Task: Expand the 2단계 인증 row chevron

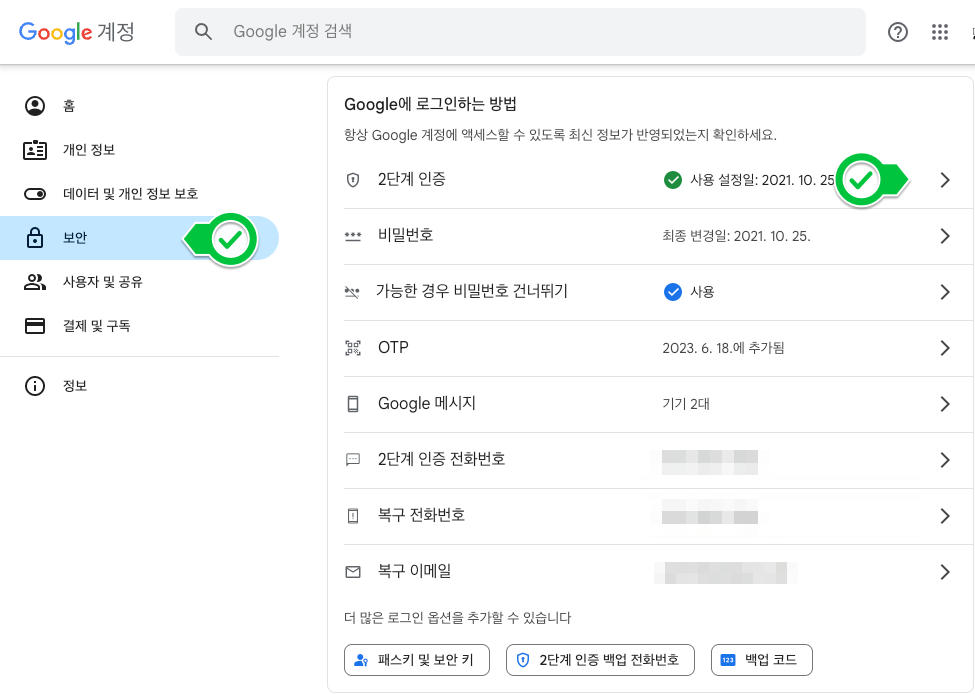Action: [x=945, y=180]
